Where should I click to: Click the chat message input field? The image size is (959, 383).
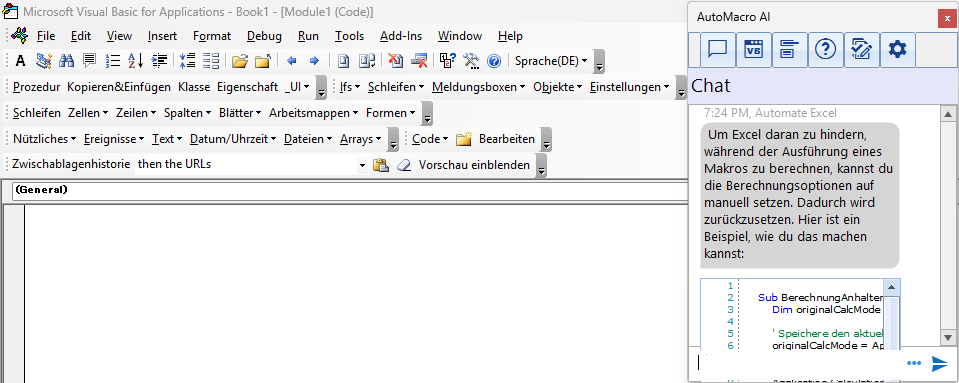coord(798,363)
